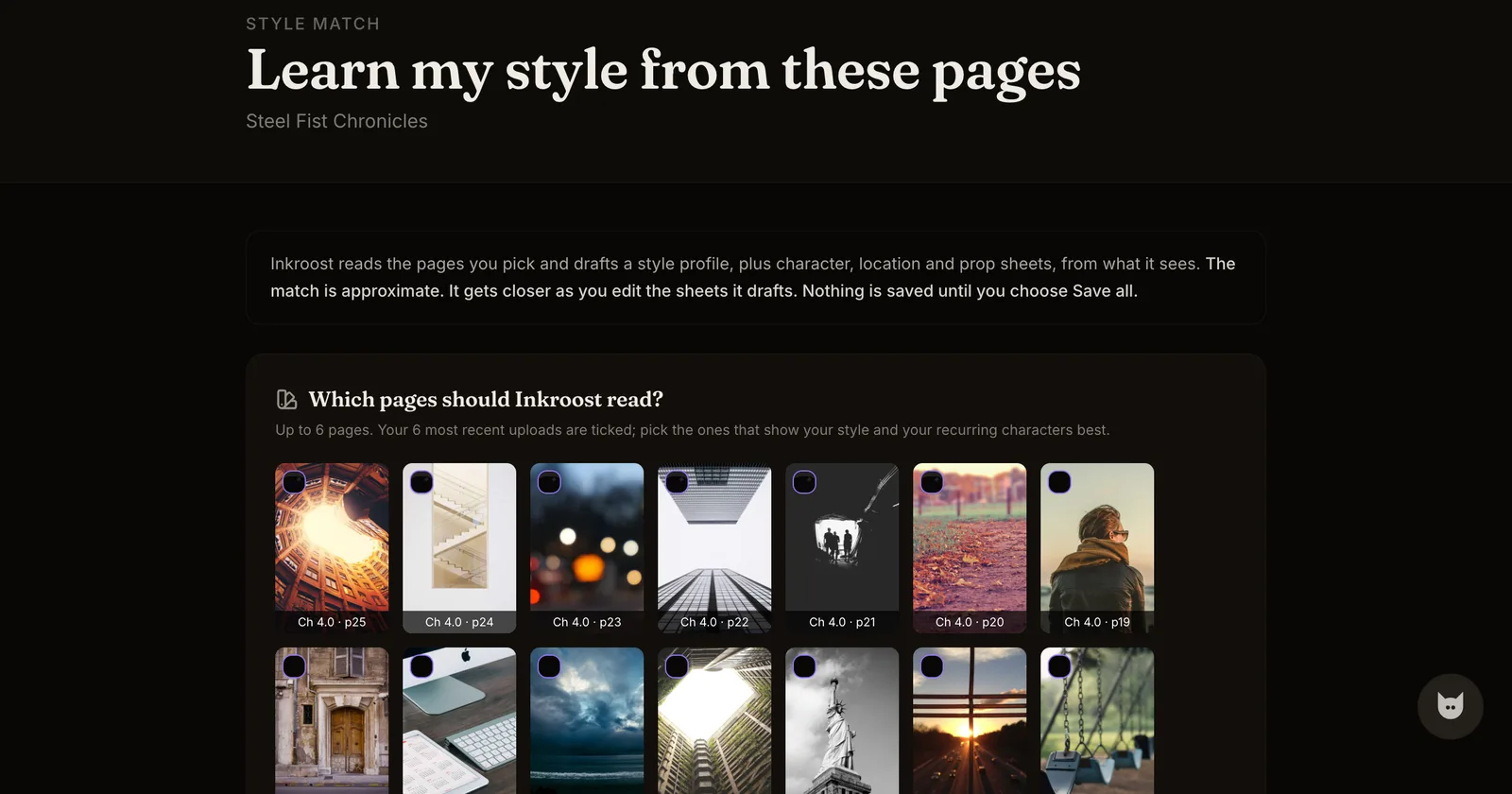Image resolution: width=1512 pixels, height=794 pixels.
Task: Click the 'STYLE MATCH' label
Action: point(313,24)
